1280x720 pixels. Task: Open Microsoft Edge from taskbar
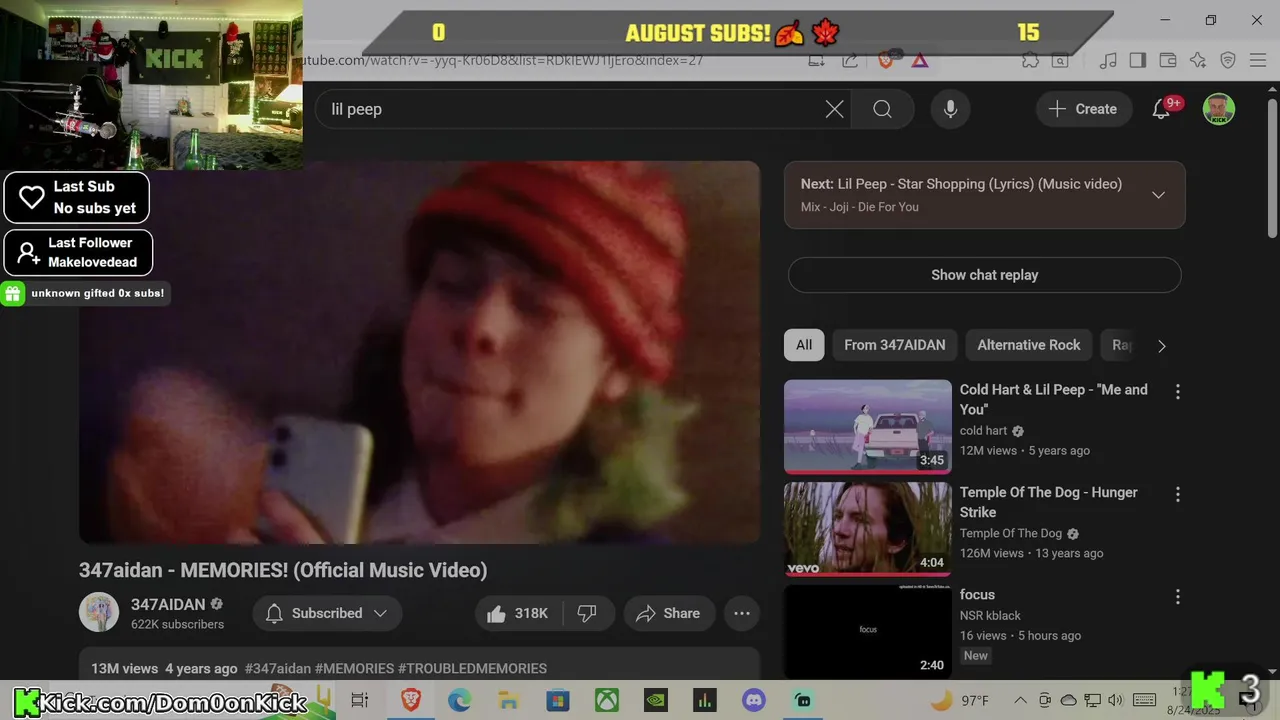(459, 700)
